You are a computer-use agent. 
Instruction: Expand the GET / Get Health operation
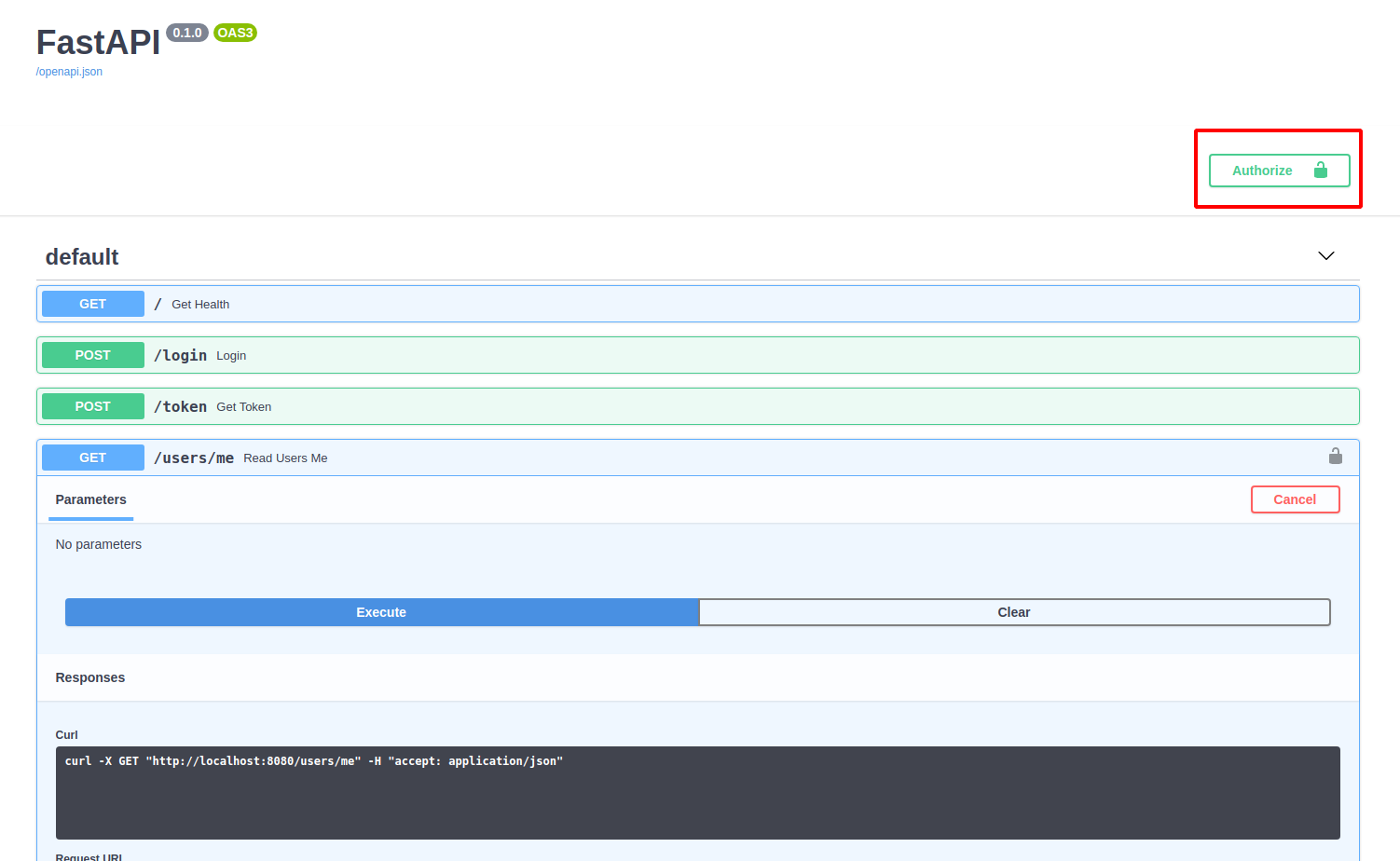coord(652,304)
